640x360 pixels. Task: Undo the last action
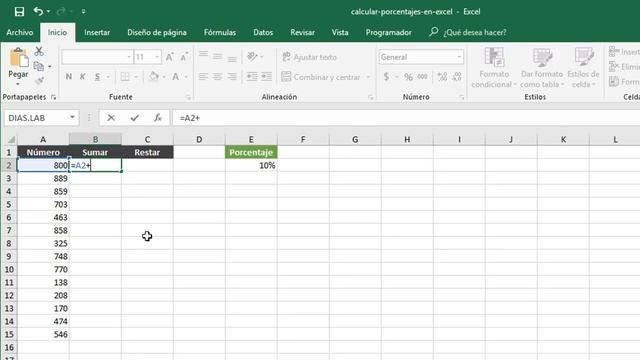tap(38, 11)
